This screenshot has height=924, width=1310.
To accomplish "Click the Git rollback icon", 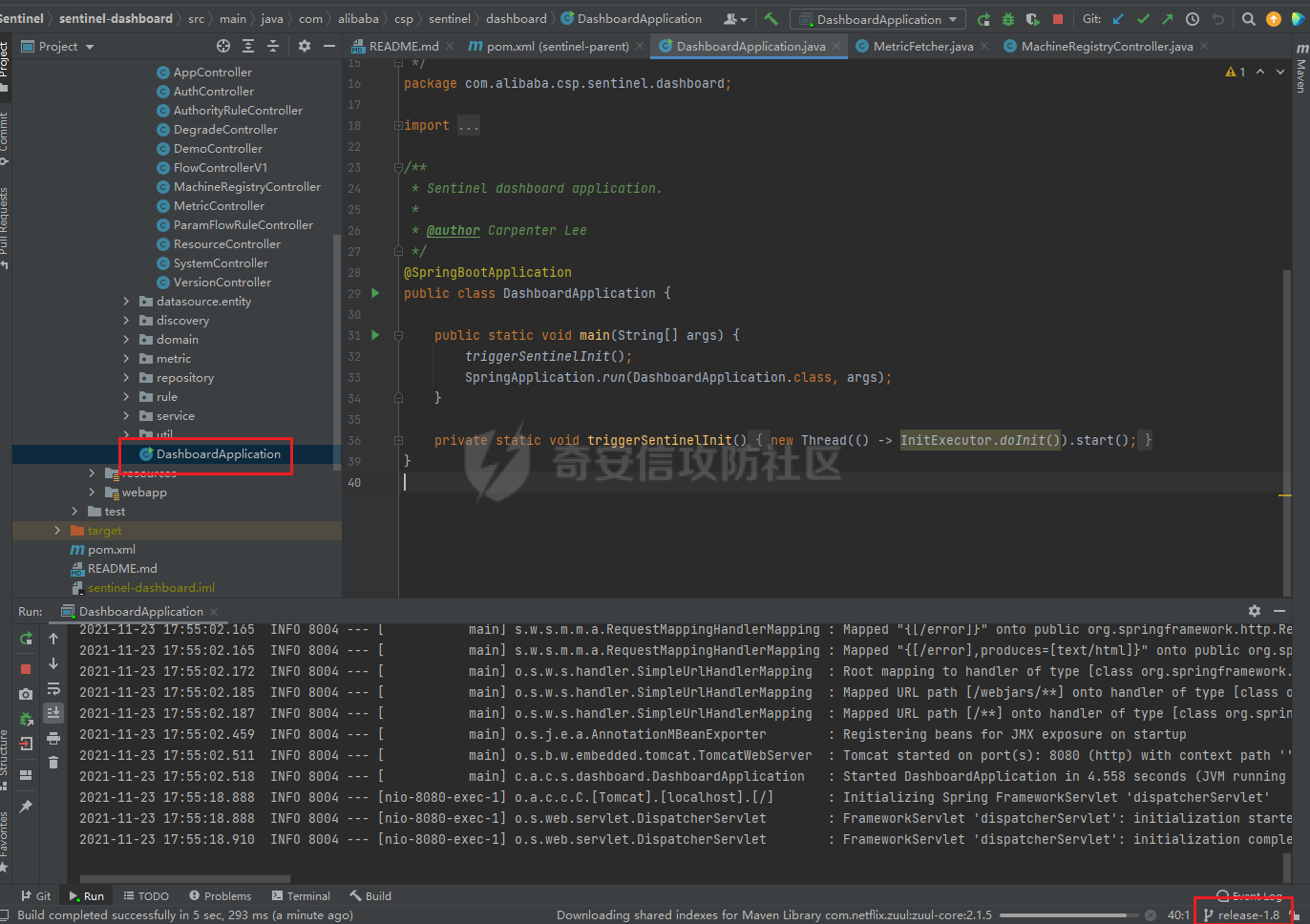I will [x=1217, y=19].
